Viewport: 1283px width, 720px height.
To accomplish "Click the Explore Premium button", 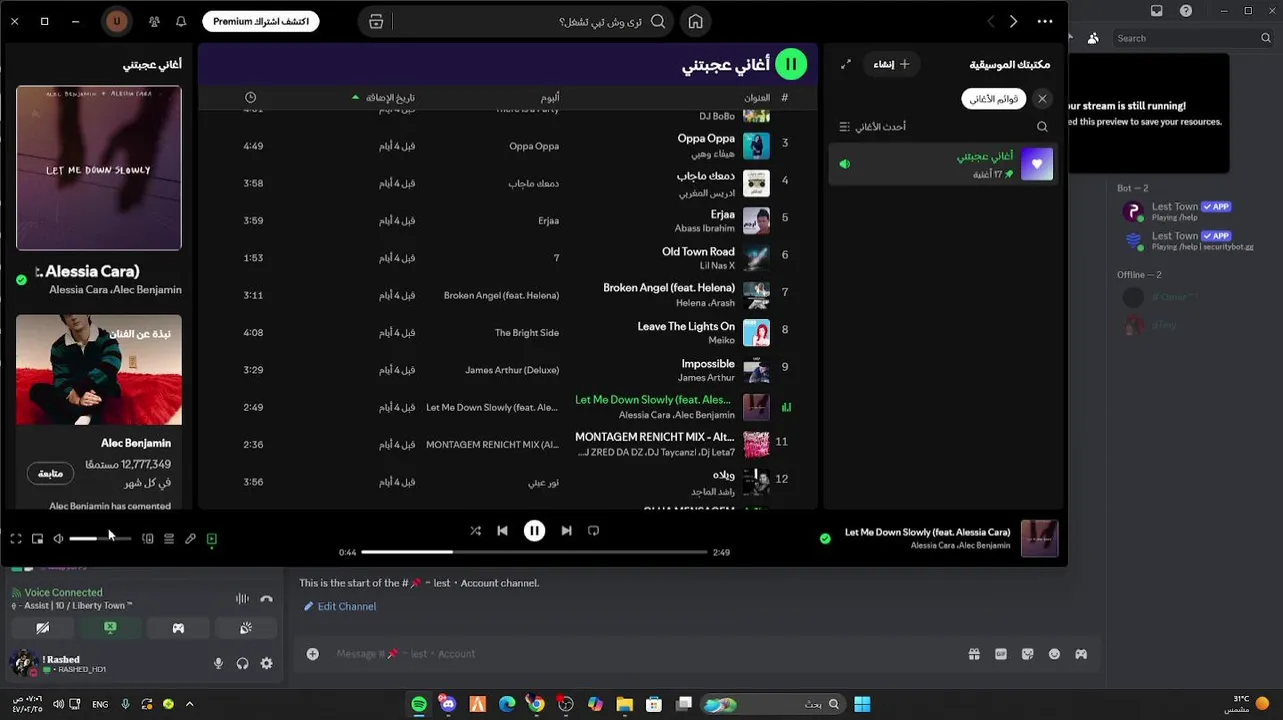I will [x=260, y=21].
